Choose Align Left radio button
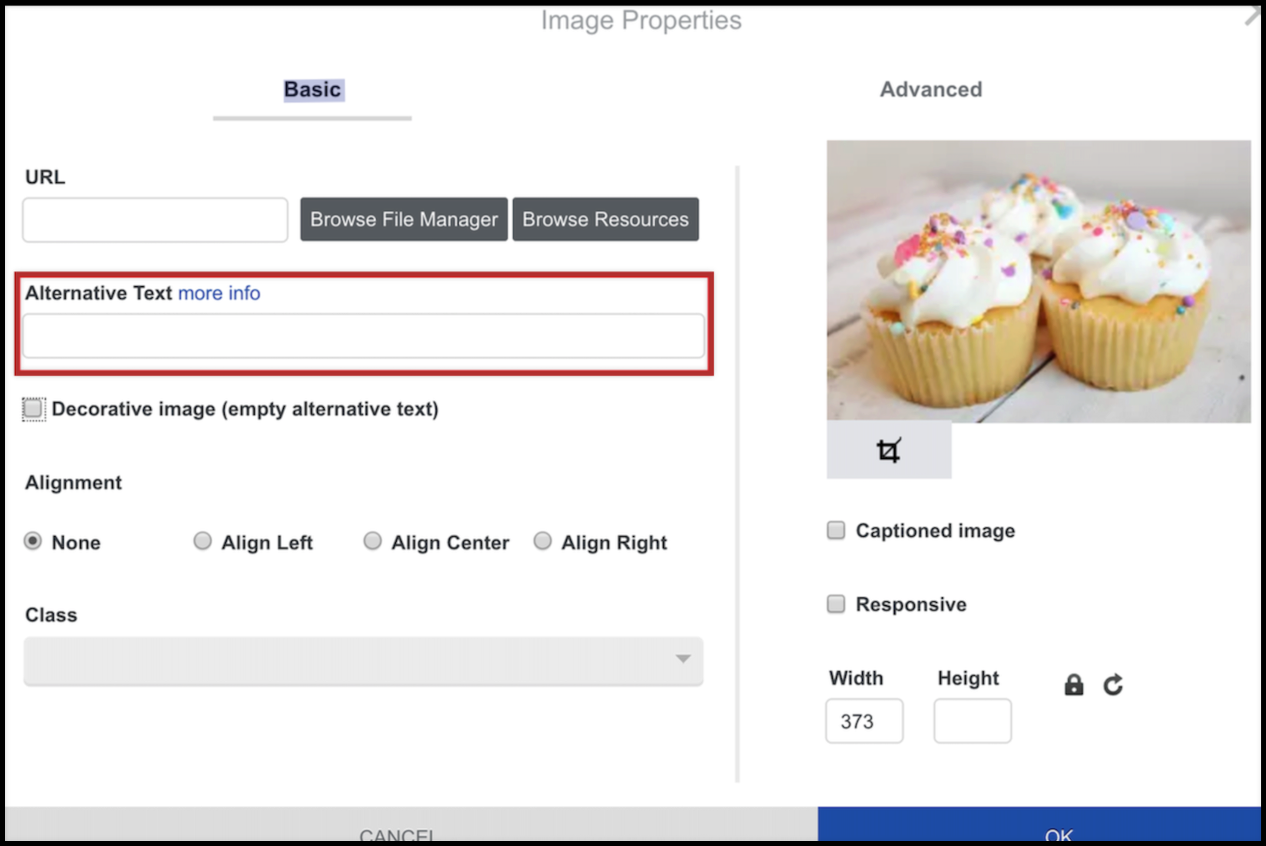1266x846 pixels. pyautogui.click(x=203, y=541)
